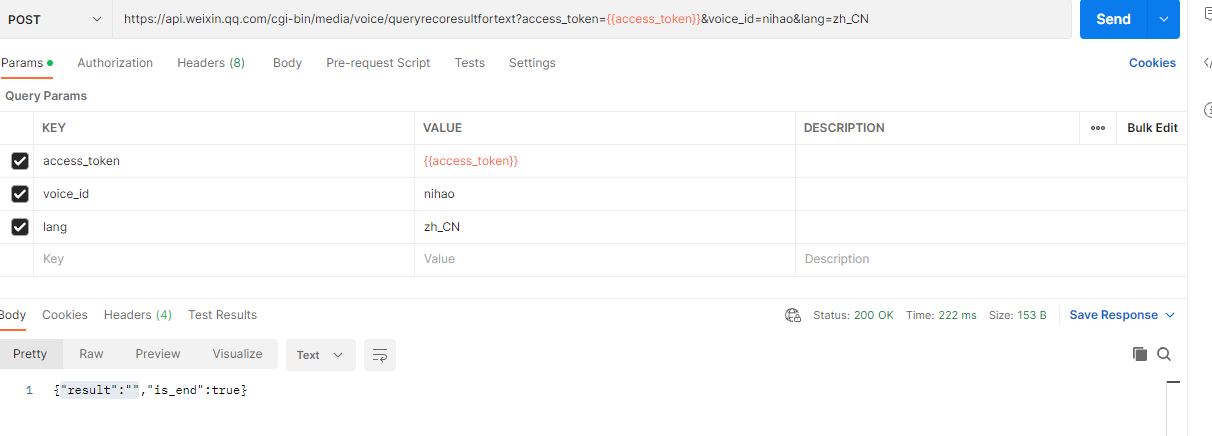The width and height of the screenshot is (1212, 436).
Task: Select the {{access_token}} value cell
Action: pos(605,161)
